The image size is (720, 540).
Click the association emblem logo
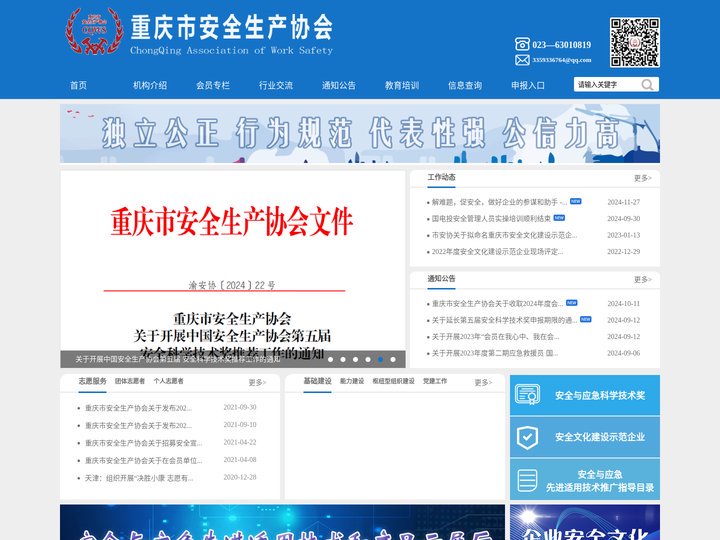tap(94, 31)
